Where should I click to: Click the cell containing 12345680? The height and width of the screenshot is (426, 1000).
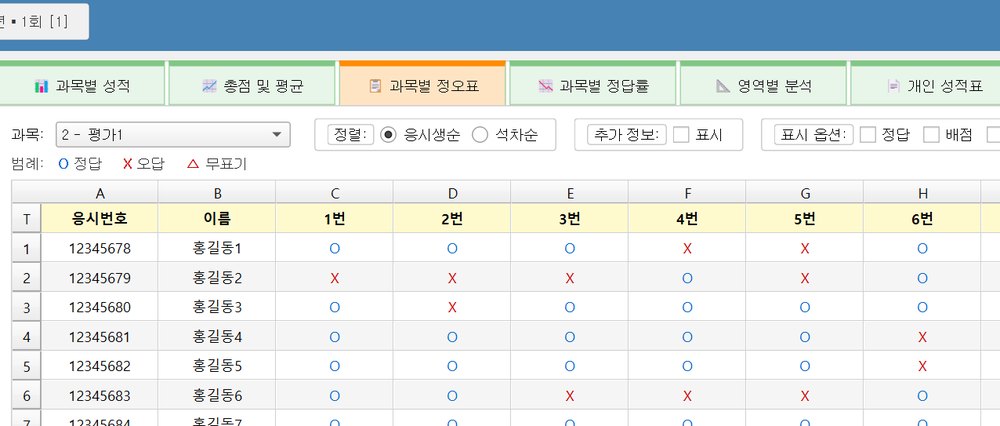(x=99, y=307)
